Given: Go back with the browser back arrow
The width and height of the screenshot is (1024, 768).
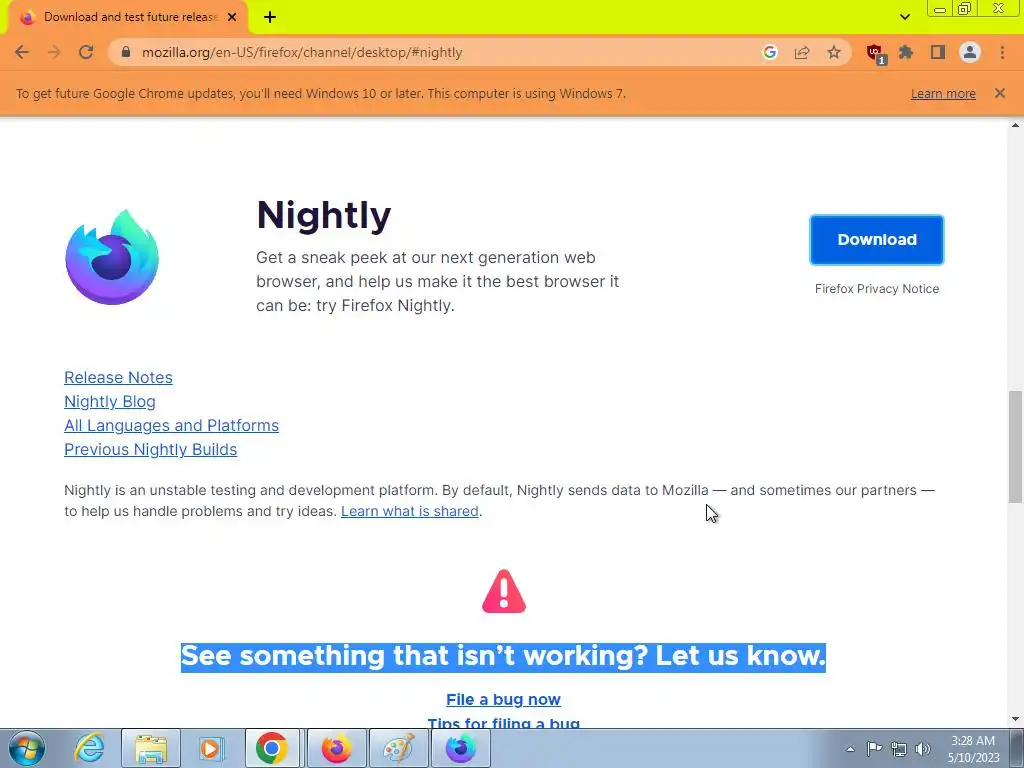Looking at the screenshot, I should [x=22, y=52].
